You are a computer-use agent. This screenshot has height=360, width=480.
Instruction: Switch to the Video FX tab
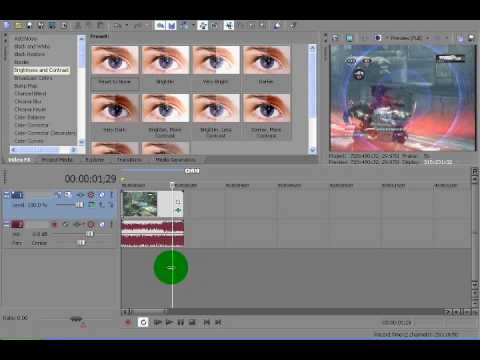(19, 160)
